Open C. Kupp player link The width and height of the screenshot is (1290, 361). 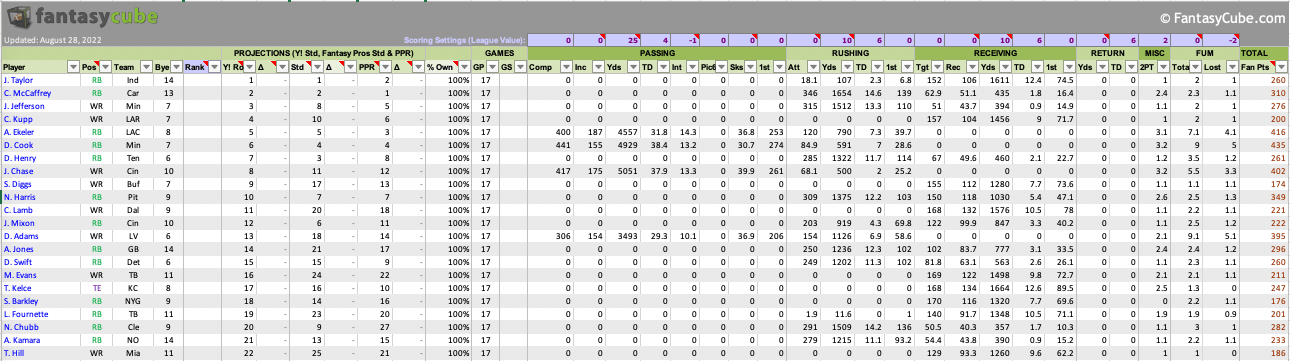tap(17, 118)
